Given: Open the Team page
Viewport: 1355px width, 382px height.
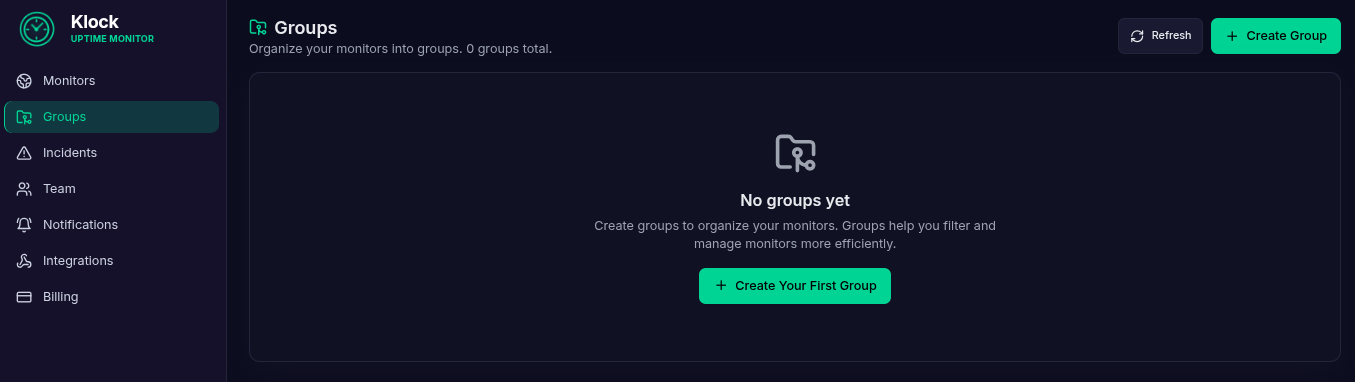Looking at the screenshot, I should tap(111, 189).
